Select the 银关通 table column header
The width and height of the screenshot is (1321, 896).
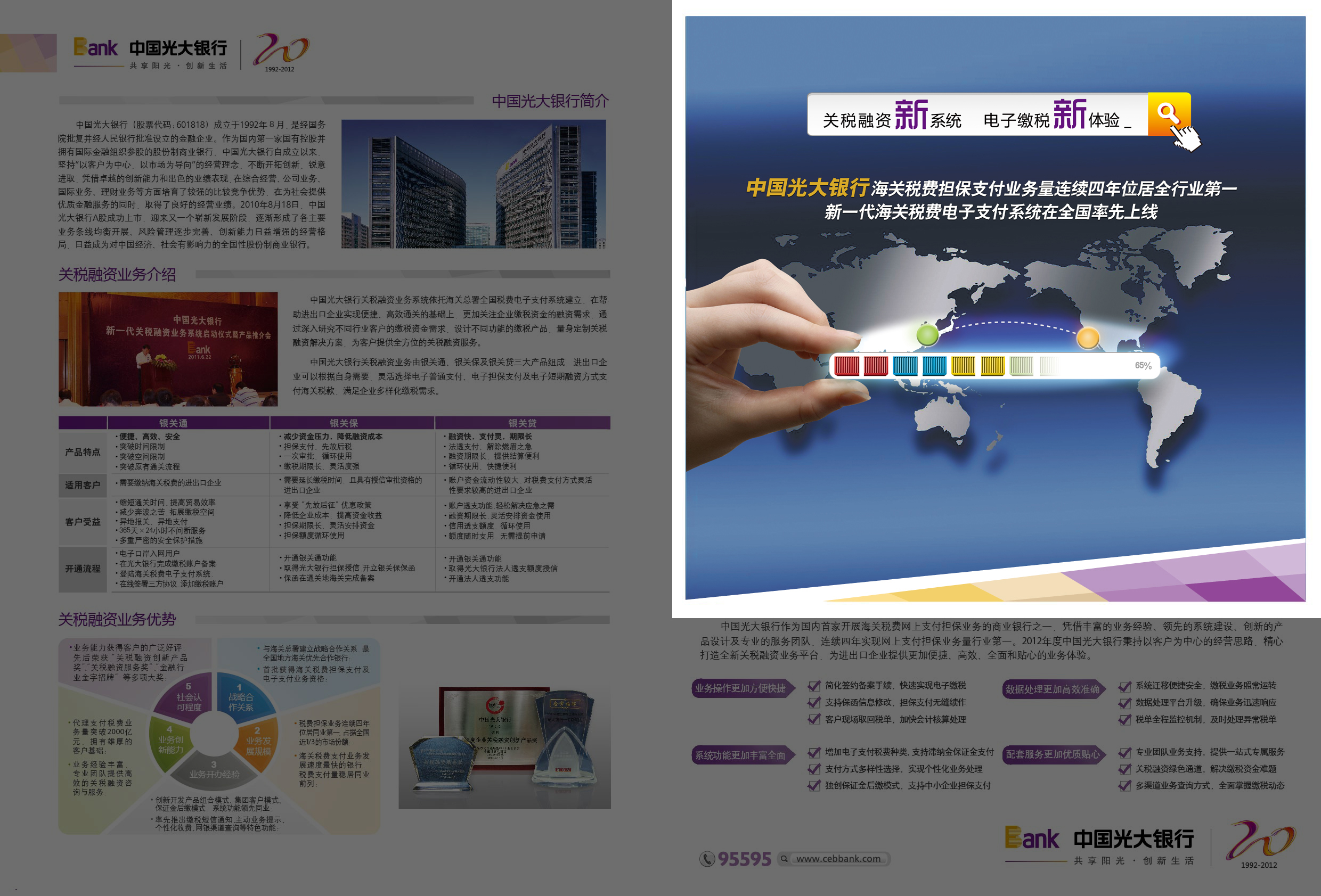[188, 423]
